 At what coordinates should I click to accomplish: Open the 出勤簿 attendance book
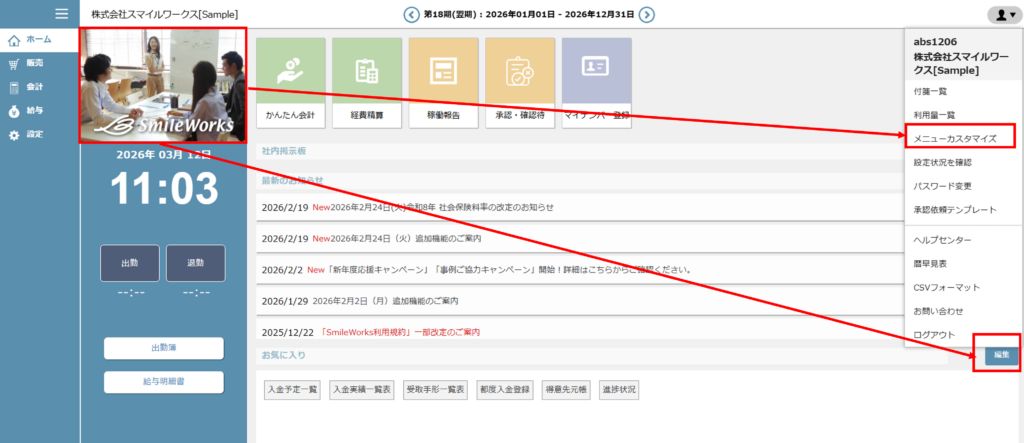coord(164,347)
